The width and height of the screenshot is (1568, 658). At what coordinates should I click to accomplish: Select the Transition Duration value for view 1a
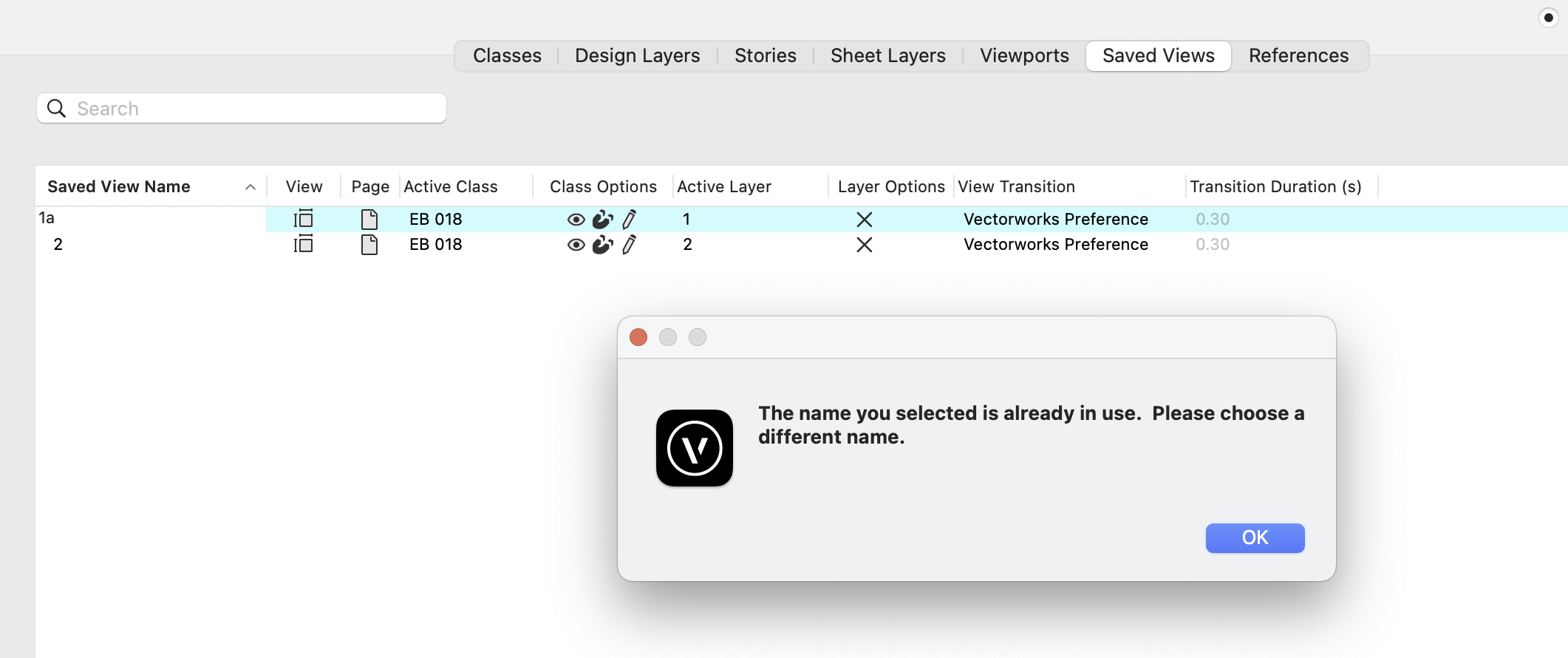(x=1212, y=219)
